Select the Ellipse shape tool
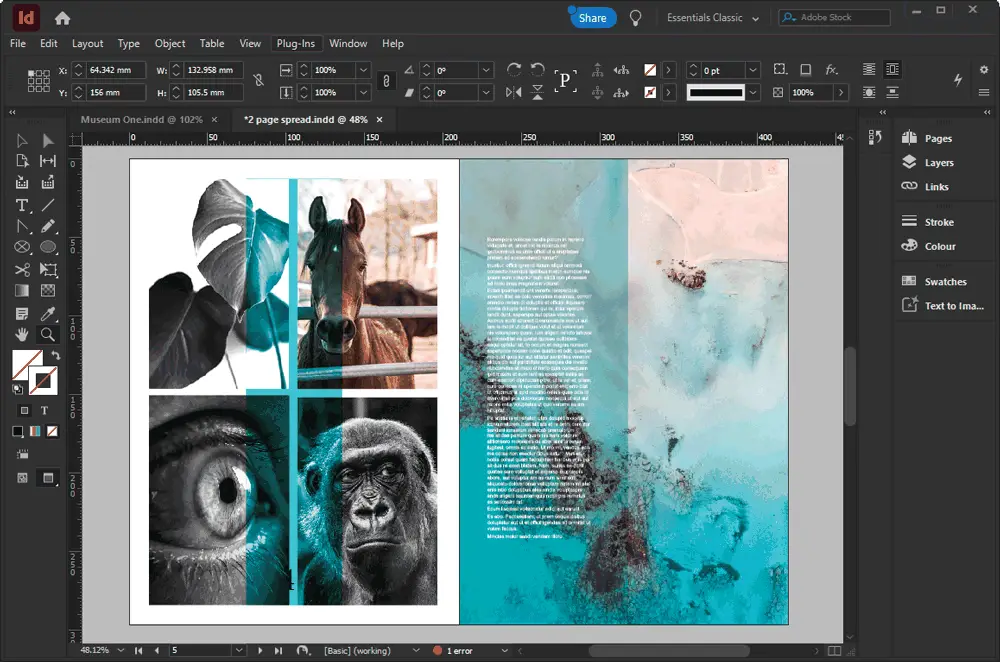The image size is (1000, 662). [x=48, y=247]
